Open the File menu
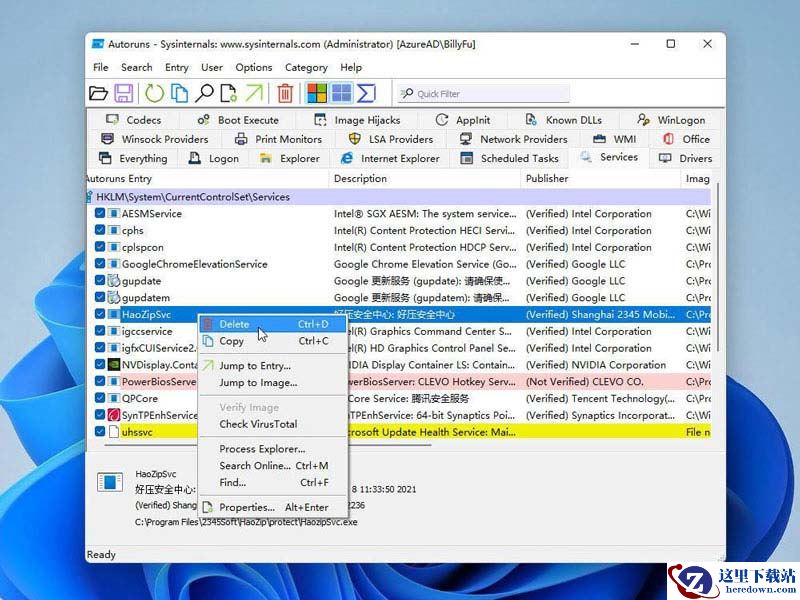The width and height of the screenshot is (800, 600). [101, 67]
